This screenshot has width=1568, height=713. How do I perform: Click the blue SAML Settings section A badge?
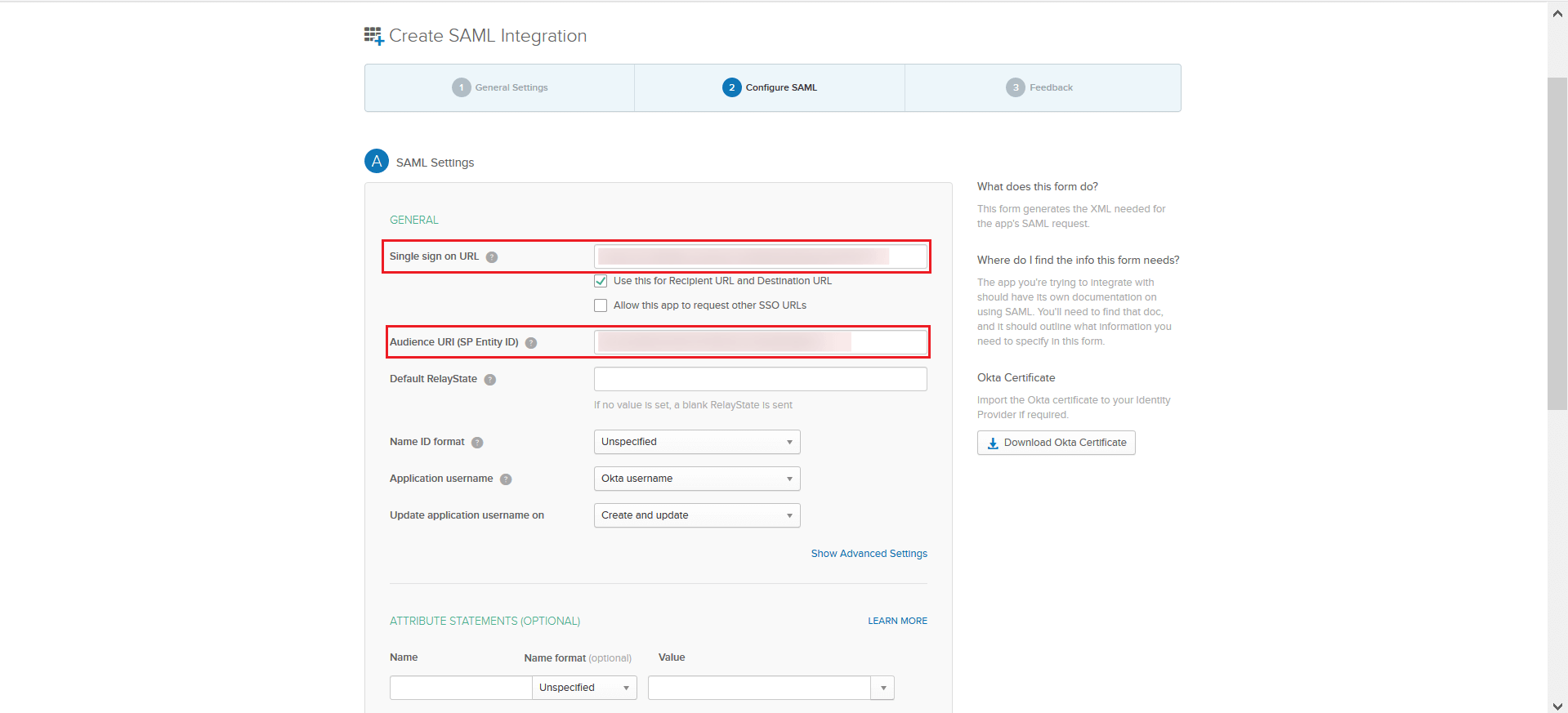point(377,162)
